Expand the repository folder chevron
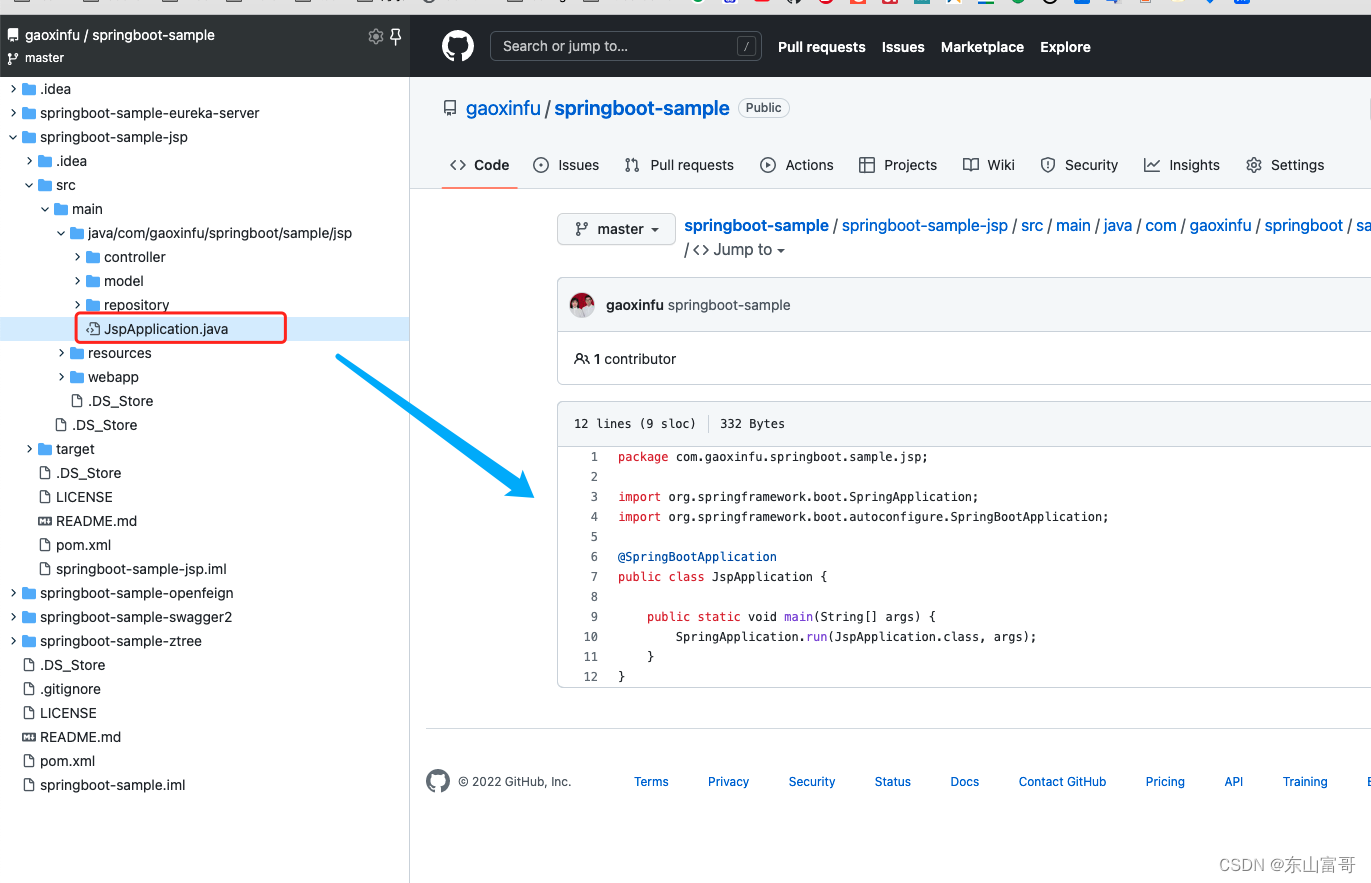This screenshot has height=883, width=1371. point(77,305)
